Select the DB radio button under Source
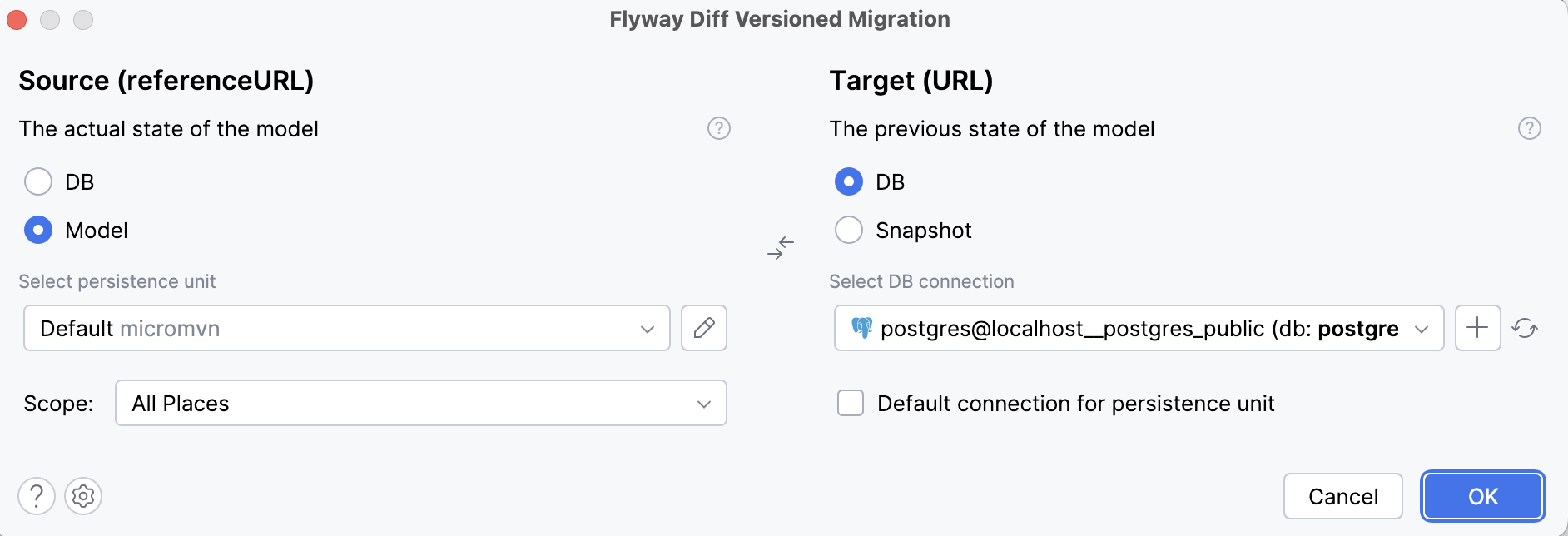This screenshot has height=536, width=1568. pos(38,181)
